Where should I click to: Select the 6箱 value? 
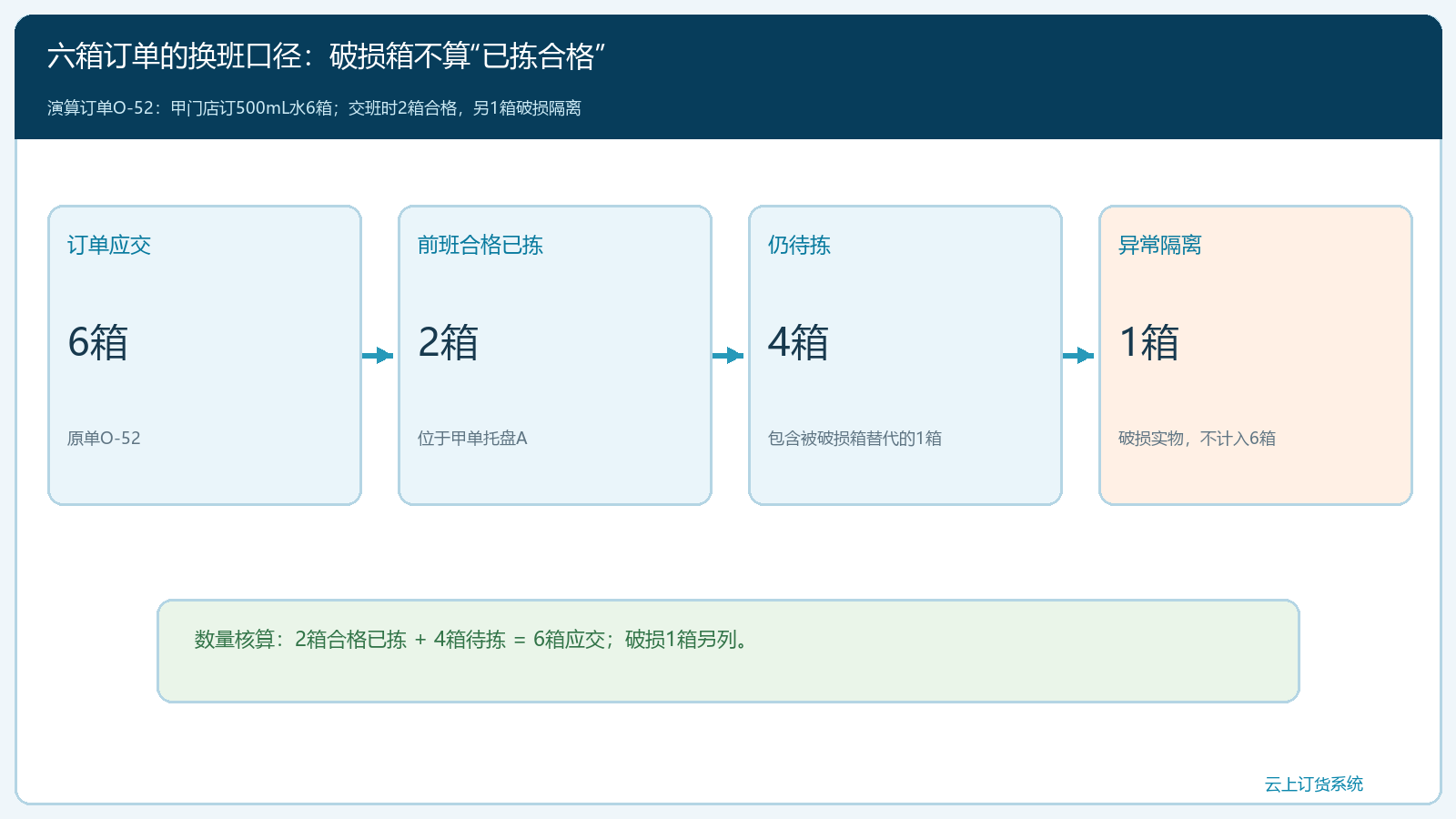(97, 343)
